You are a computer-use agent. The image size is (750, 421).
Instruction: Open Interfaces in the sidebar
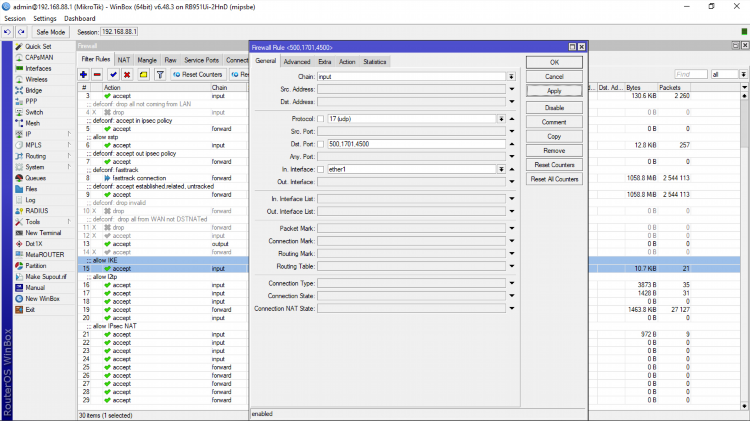(x=38, y=68)
